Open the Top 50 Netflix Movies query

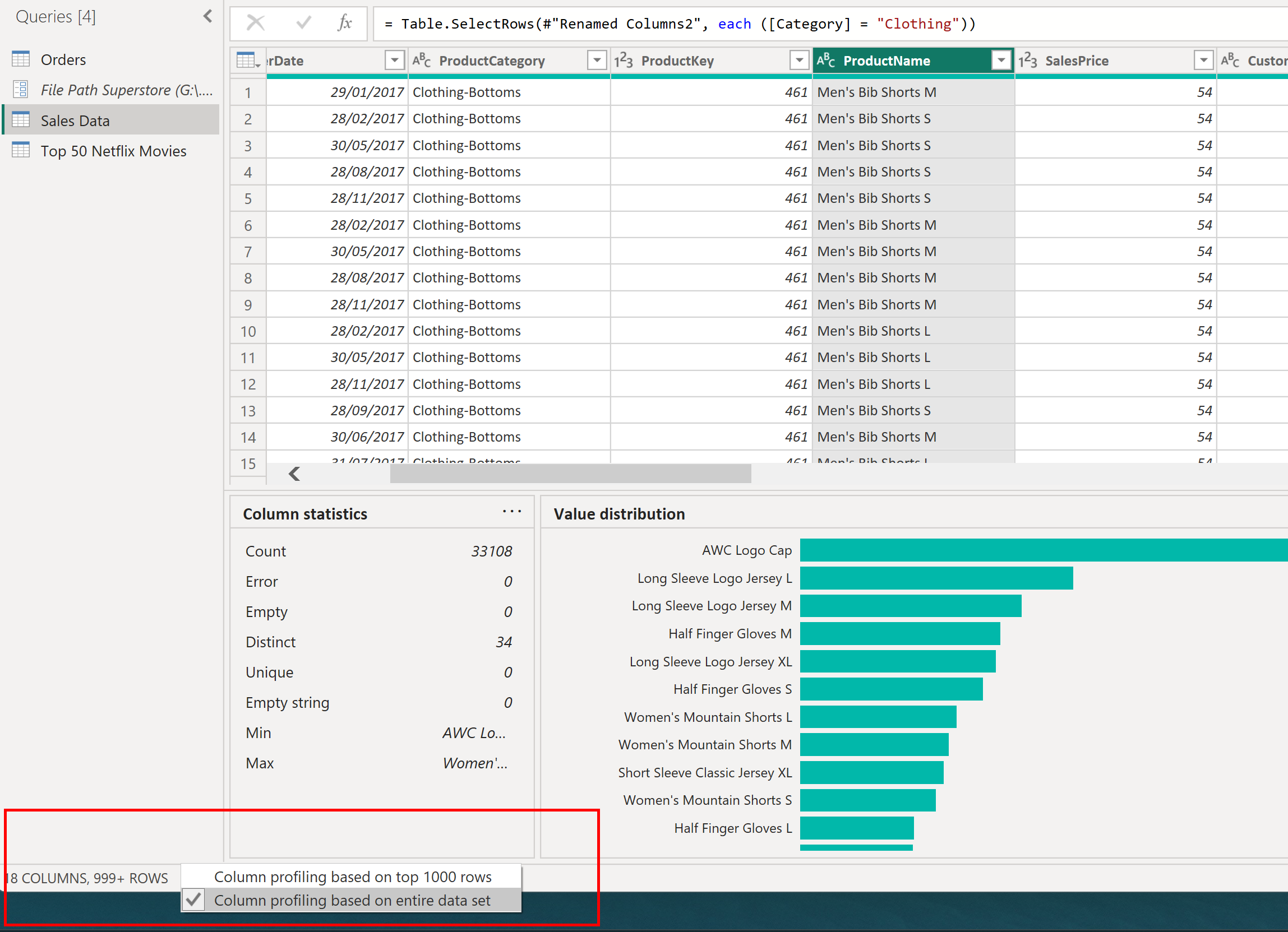[113, 151]
